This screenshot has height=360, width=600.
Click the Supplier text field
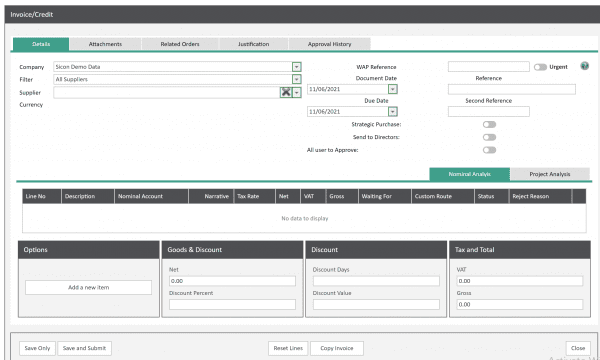coord(167,92)
